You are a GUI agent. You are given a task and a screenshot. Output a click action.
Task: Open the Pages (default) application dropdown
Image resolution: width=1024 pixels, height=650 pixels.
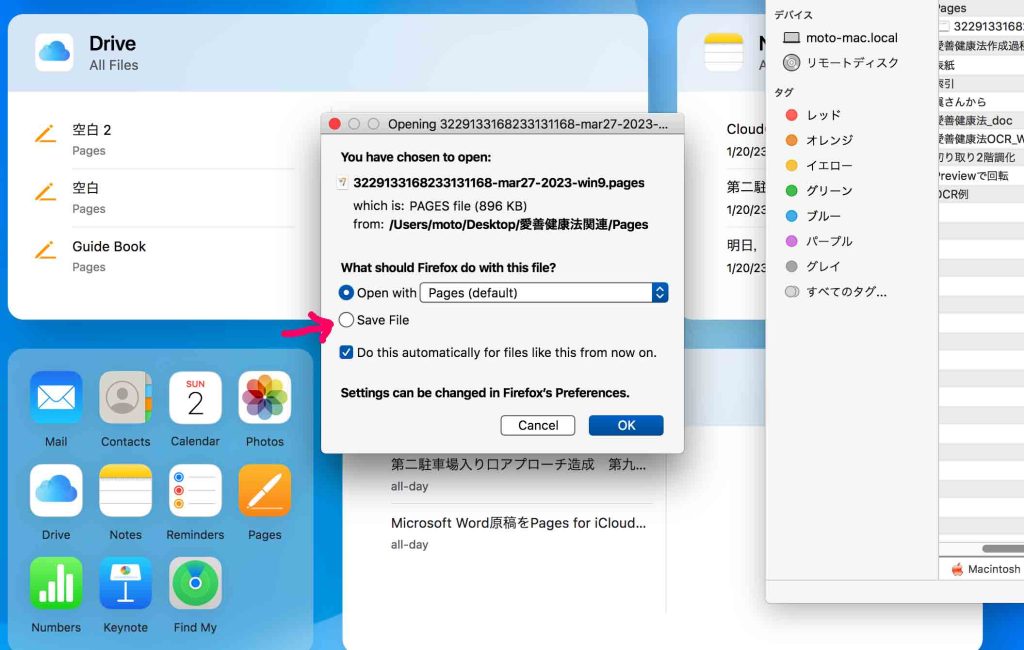tap(544, 293)
